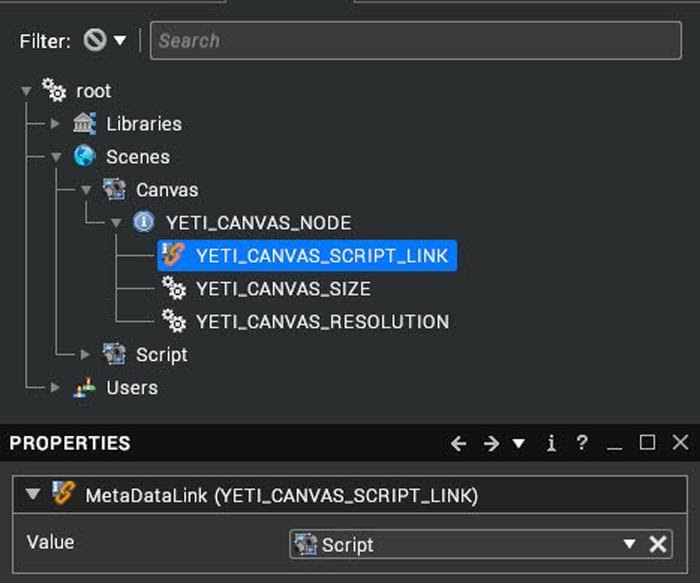700x583 pixels.
Task: Collapse the root tree node
Action: (x=26, y=91)
